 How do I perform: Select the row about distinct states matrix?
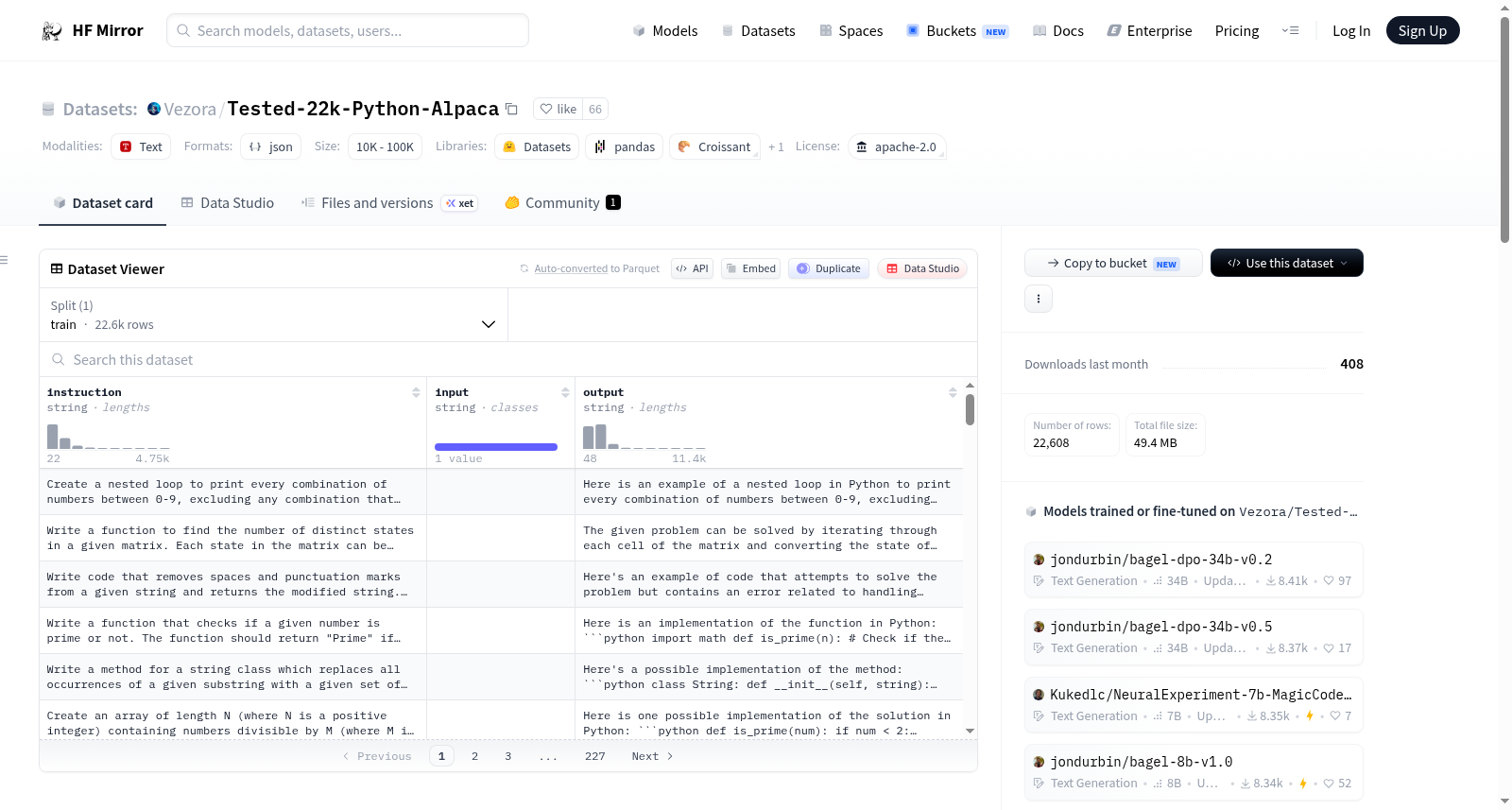(501, 538)
